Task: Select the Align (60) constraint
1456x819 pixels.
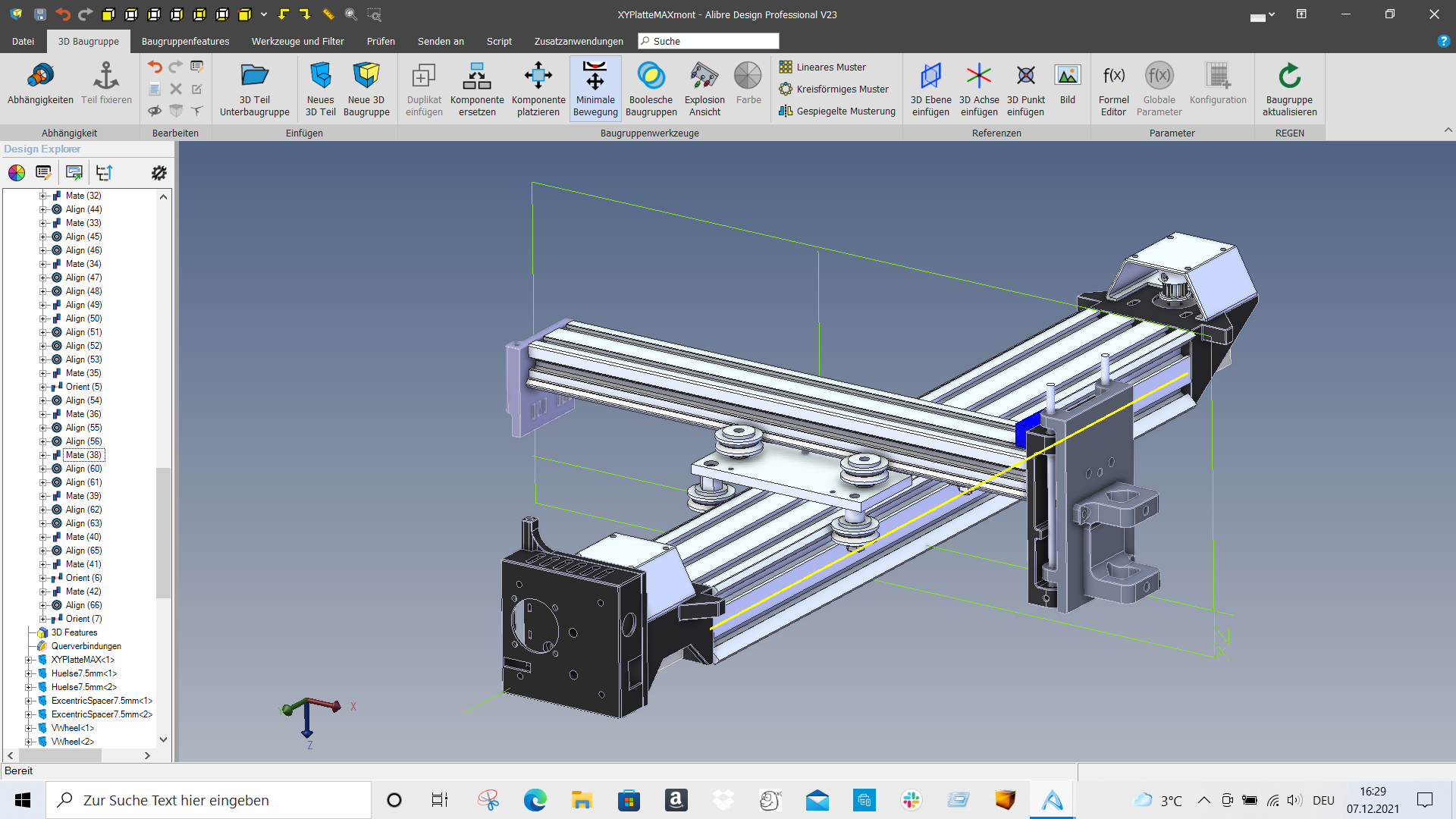Action: pos(83,469)
